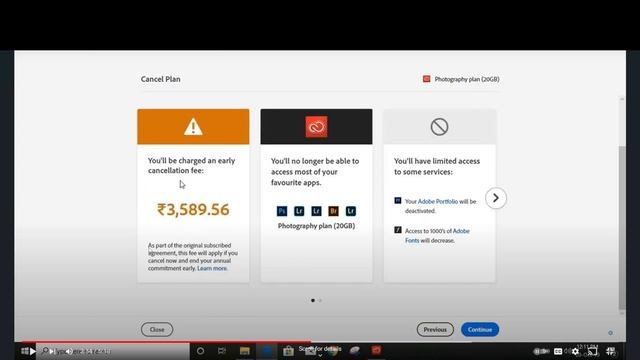Click the Cancel Plan heading
This screenshot has height=360, width=640.
(x=160, y=79)
